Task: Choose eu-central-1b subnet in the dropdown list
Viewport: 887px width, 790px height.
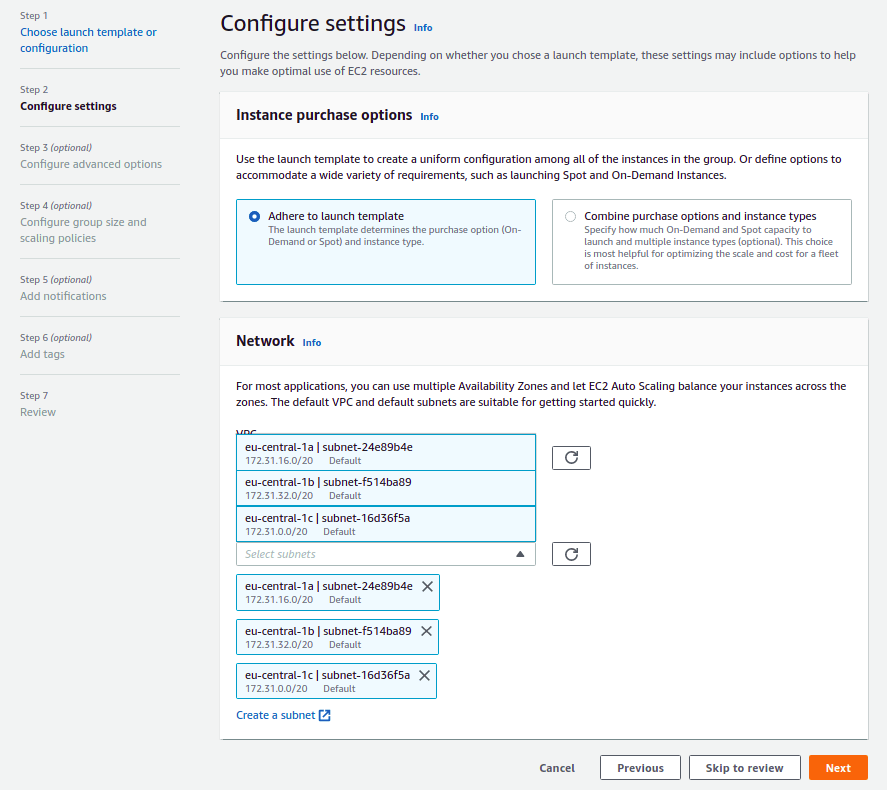Action: 385,488
